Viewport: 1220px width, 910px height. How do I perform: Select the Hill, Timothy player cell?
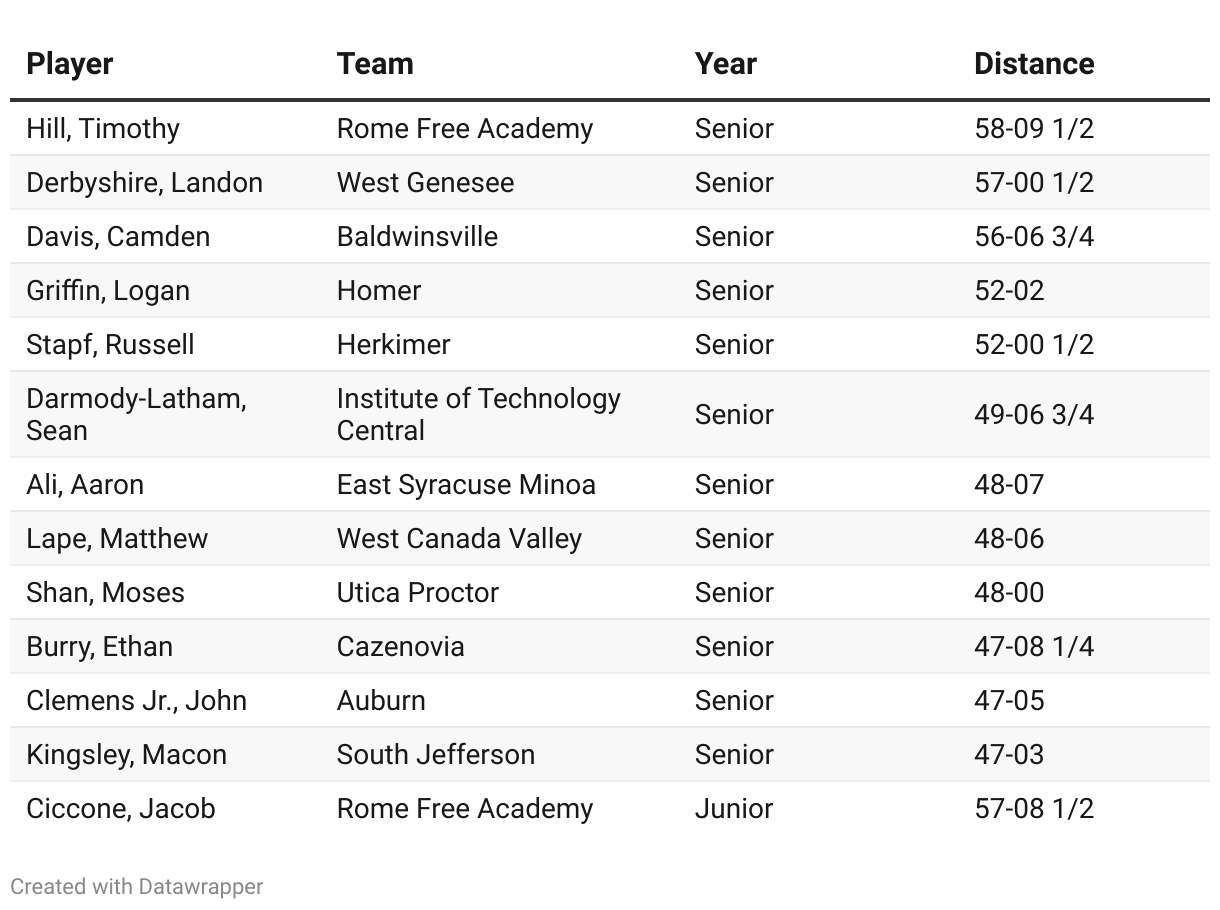coord(103,129)
